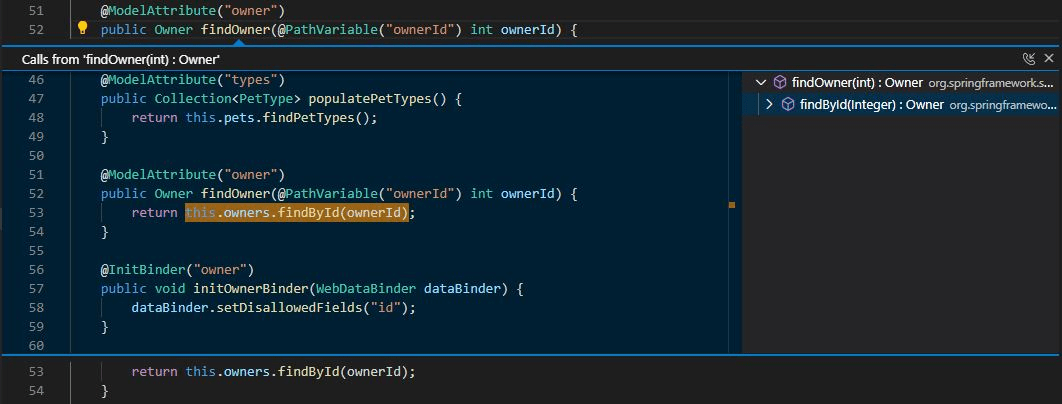Click 'PathVariable' in the top editor line 52

click(x=332, y=30)
